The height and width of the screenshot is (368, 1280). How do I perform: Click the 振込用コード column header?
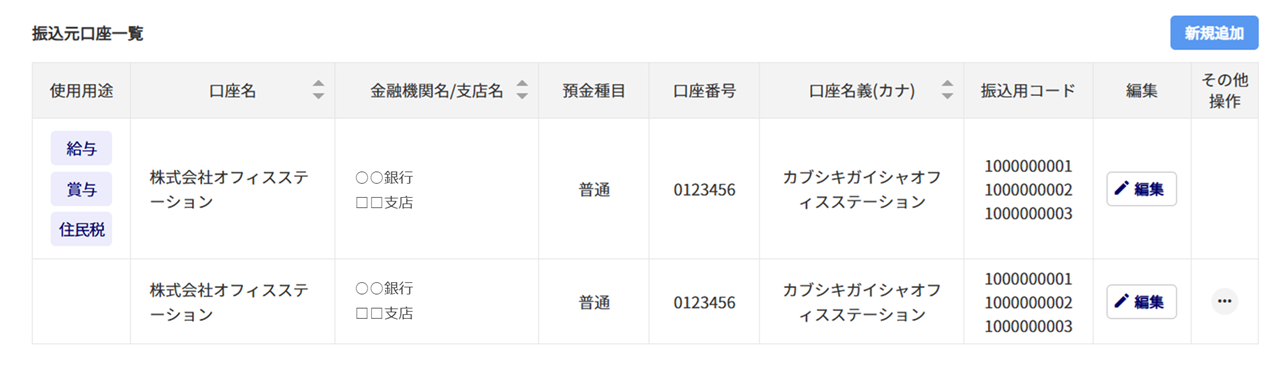(1028, 91)
